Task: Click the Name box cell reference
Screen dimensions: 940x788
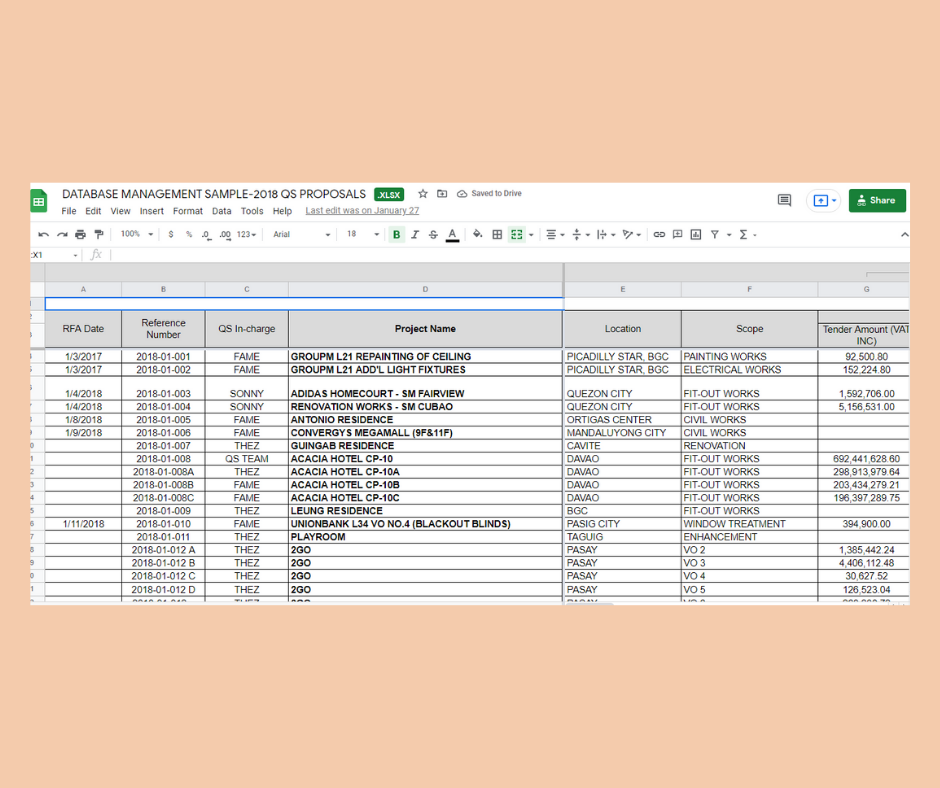Action: coord(55,255)
